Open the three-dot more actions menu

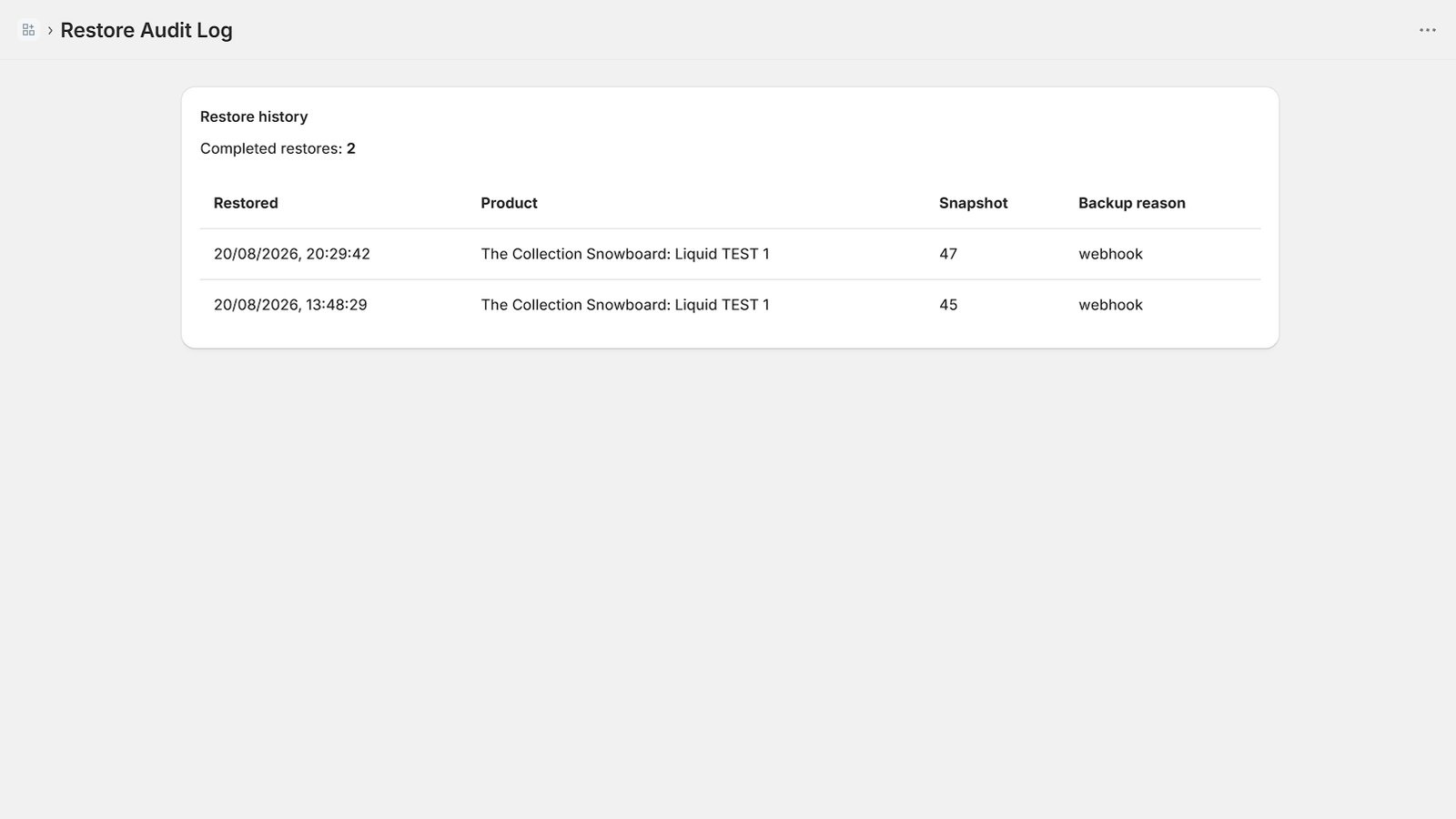click(1427, 30)
